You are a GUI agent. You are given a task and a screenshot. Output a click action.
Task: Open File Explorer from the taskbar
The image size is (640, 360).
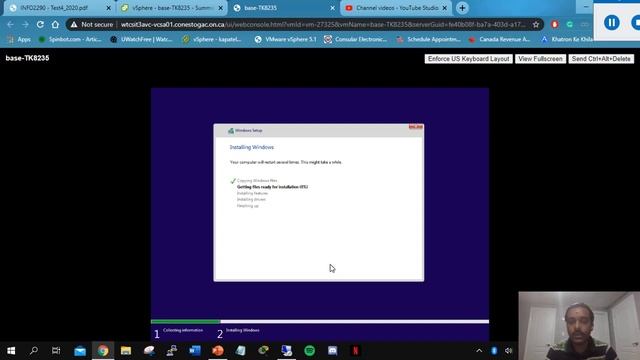[126, 350]
